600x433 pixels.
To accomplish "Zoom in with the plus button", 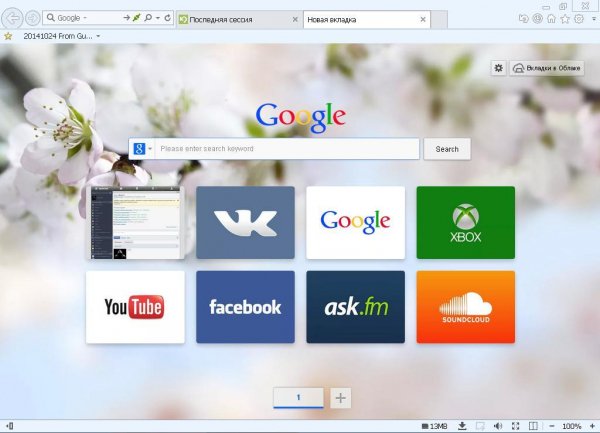I will tap(592, 426).
